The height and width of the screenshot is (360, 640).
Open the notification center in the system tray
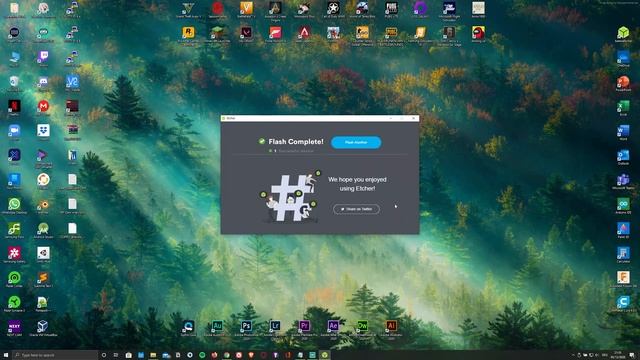coord(632,355)
